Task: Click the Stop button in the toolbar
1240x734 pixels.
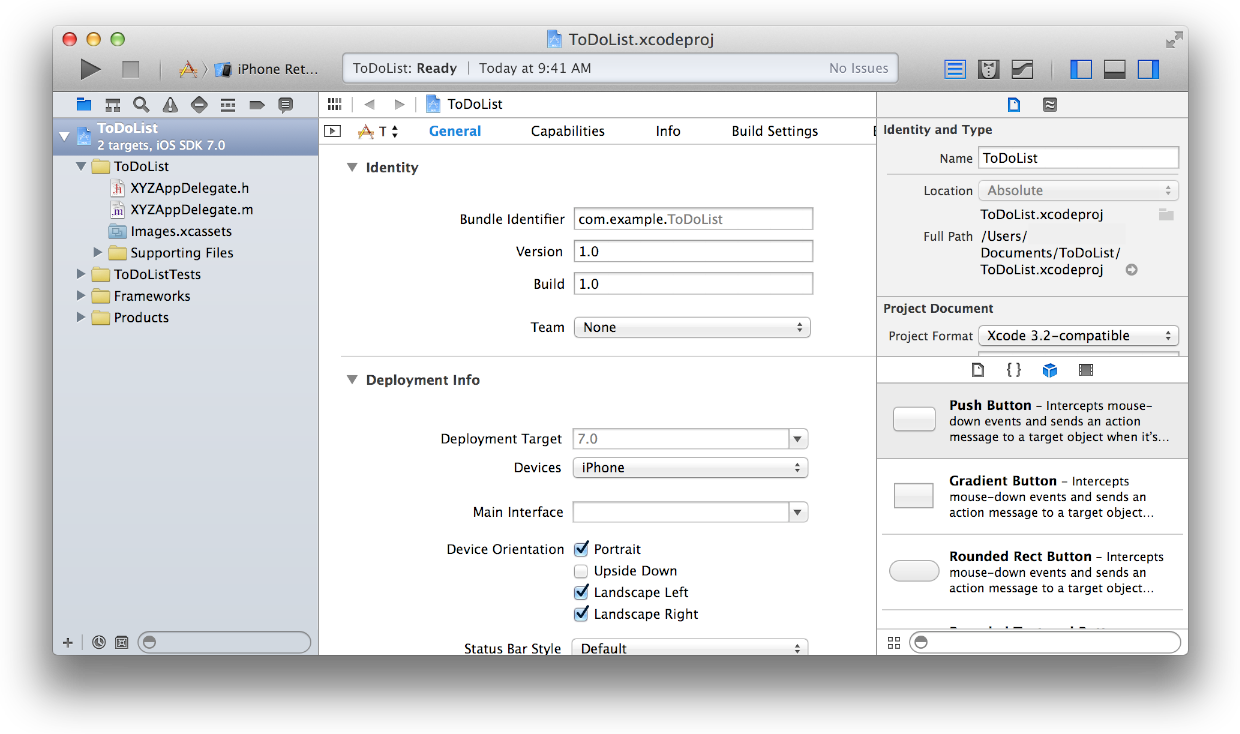Action: click(x=130, y=69)
